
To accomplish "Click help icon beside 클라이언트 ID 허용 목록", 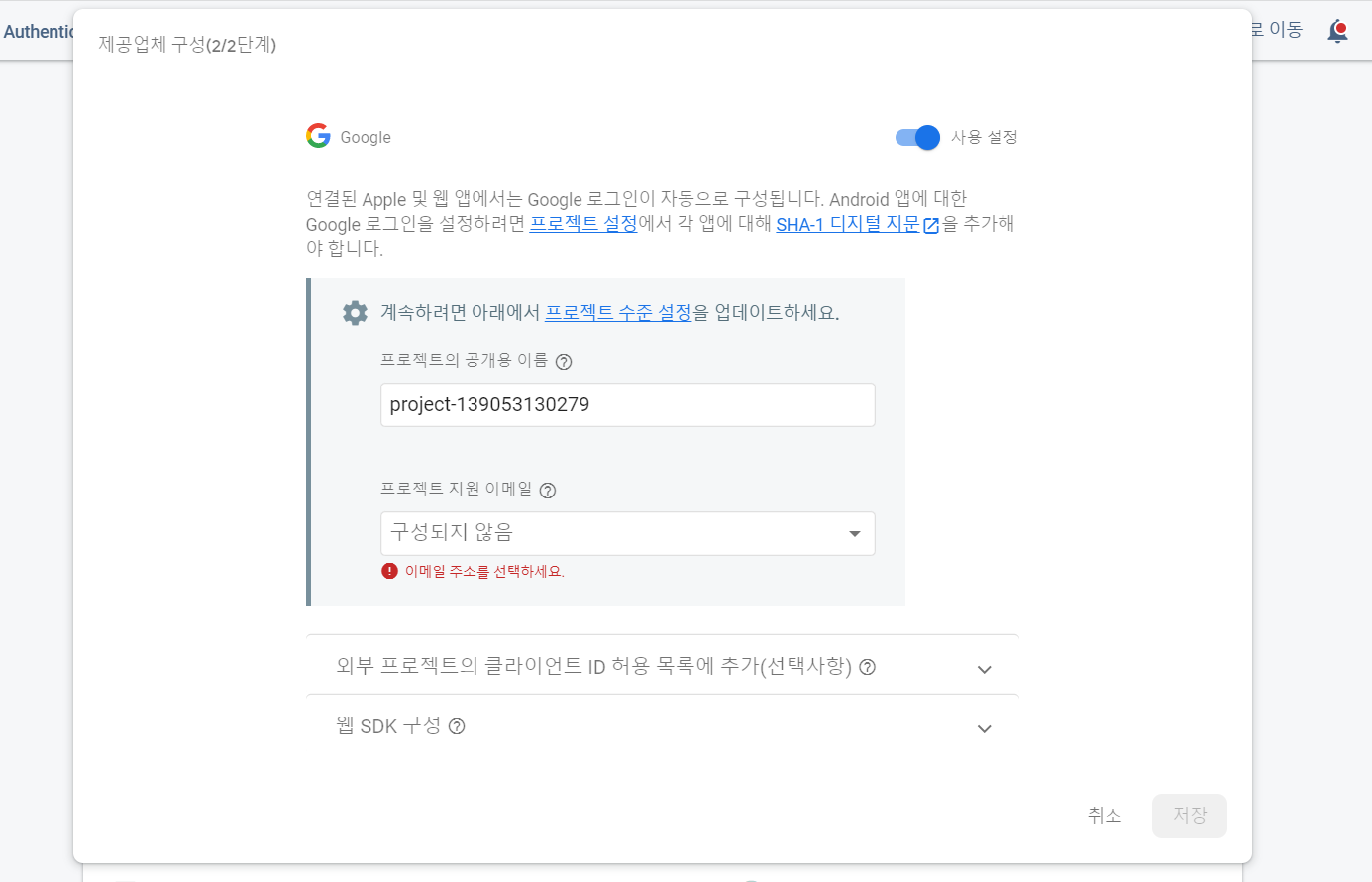I will coord(867,667).
